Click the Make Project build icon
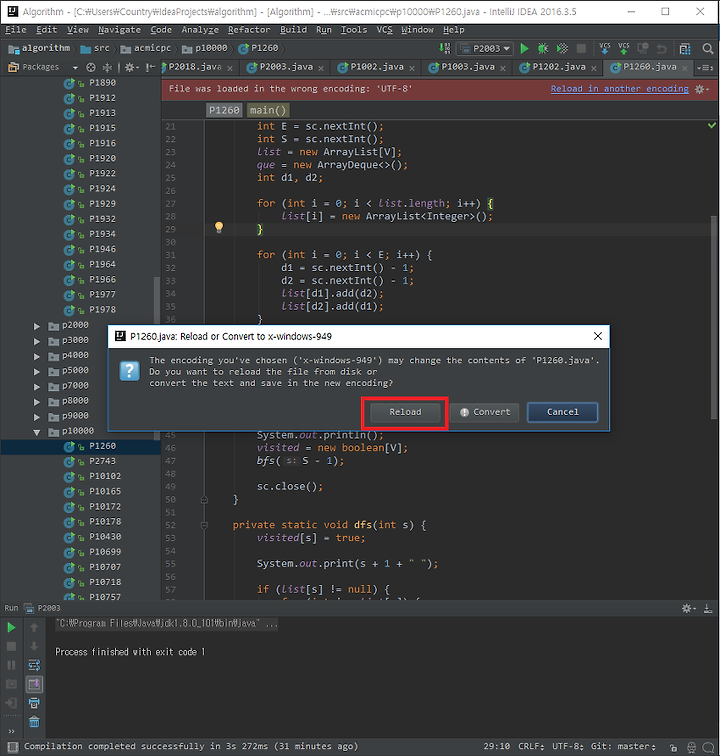Screen dimensions: 720x756 [x=444, y=48]
